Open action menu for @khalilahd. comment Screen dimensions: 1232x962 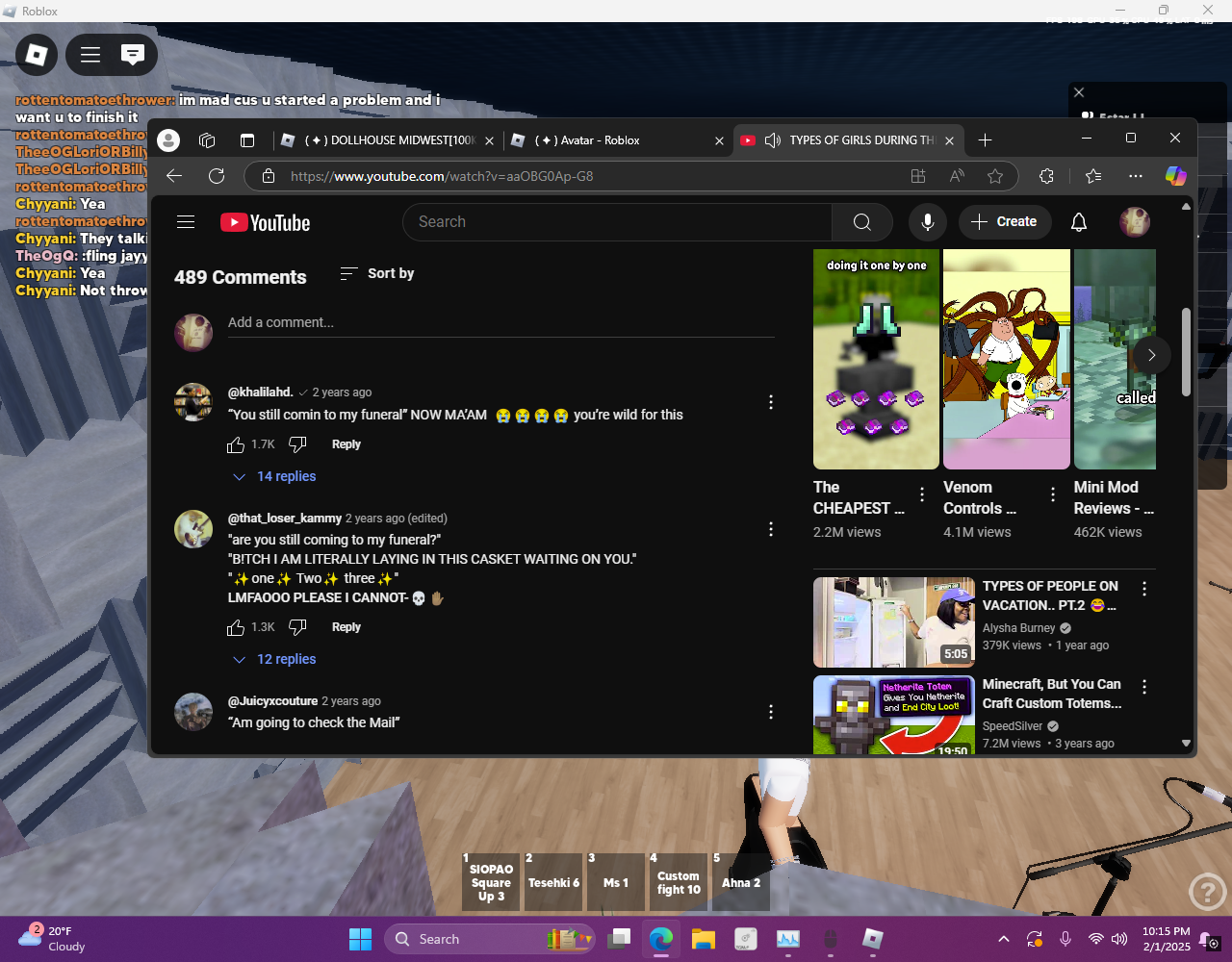pos(770,402)
